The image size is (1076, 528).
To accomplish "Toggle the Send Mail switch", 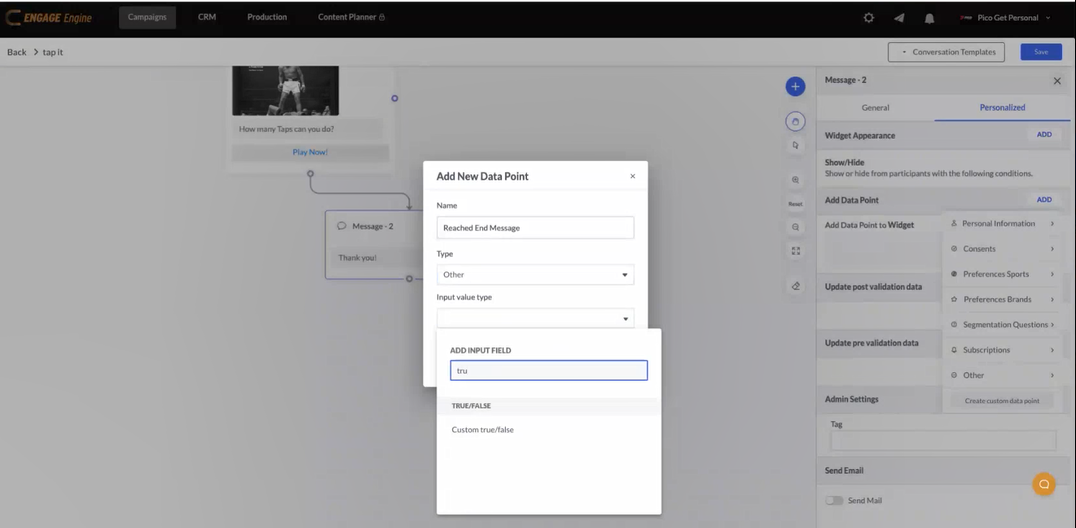I will click(x=834, y=500).
